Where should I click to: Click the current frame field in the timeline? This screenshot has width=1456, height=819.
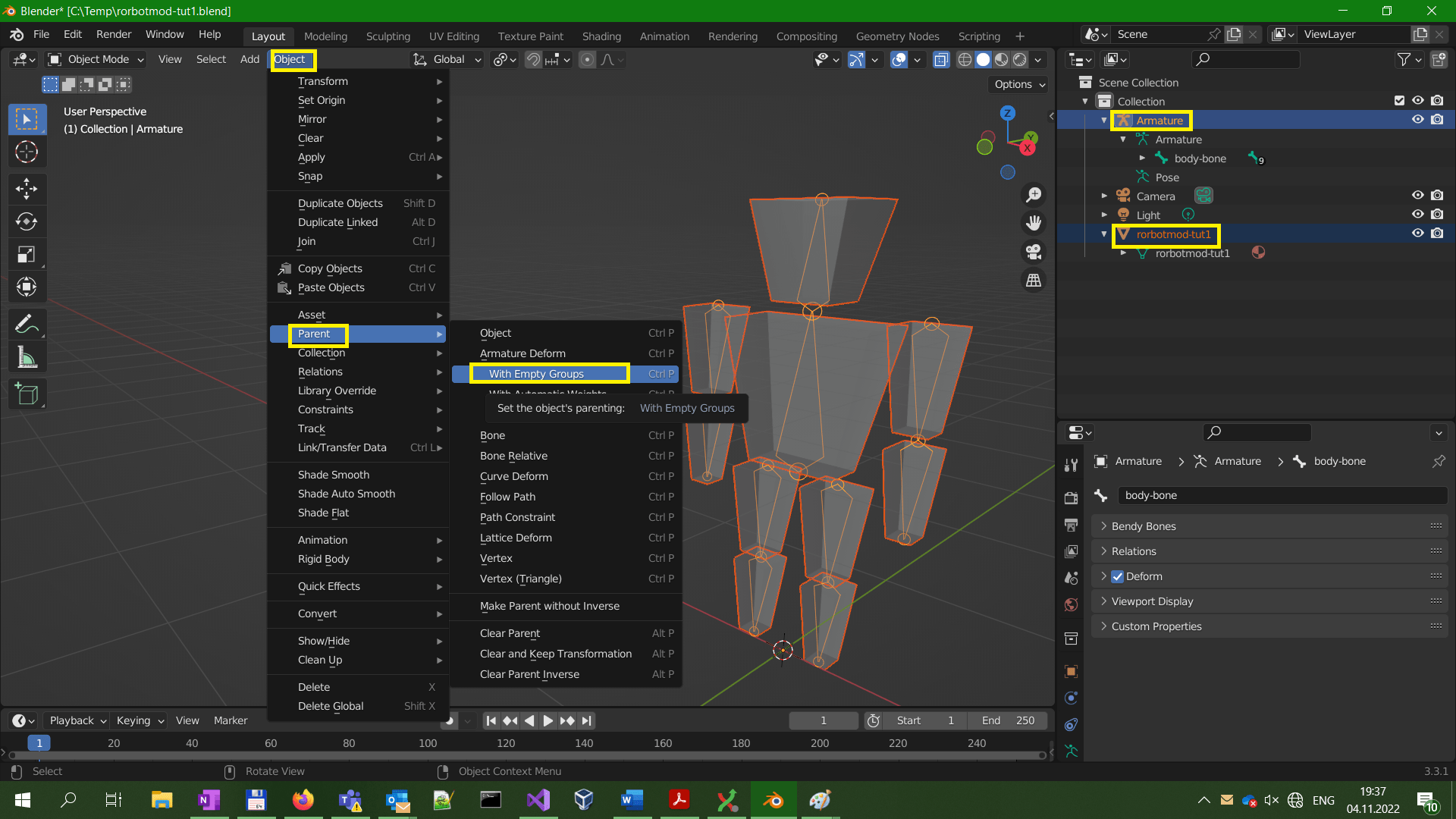click(x=824, y=720)
